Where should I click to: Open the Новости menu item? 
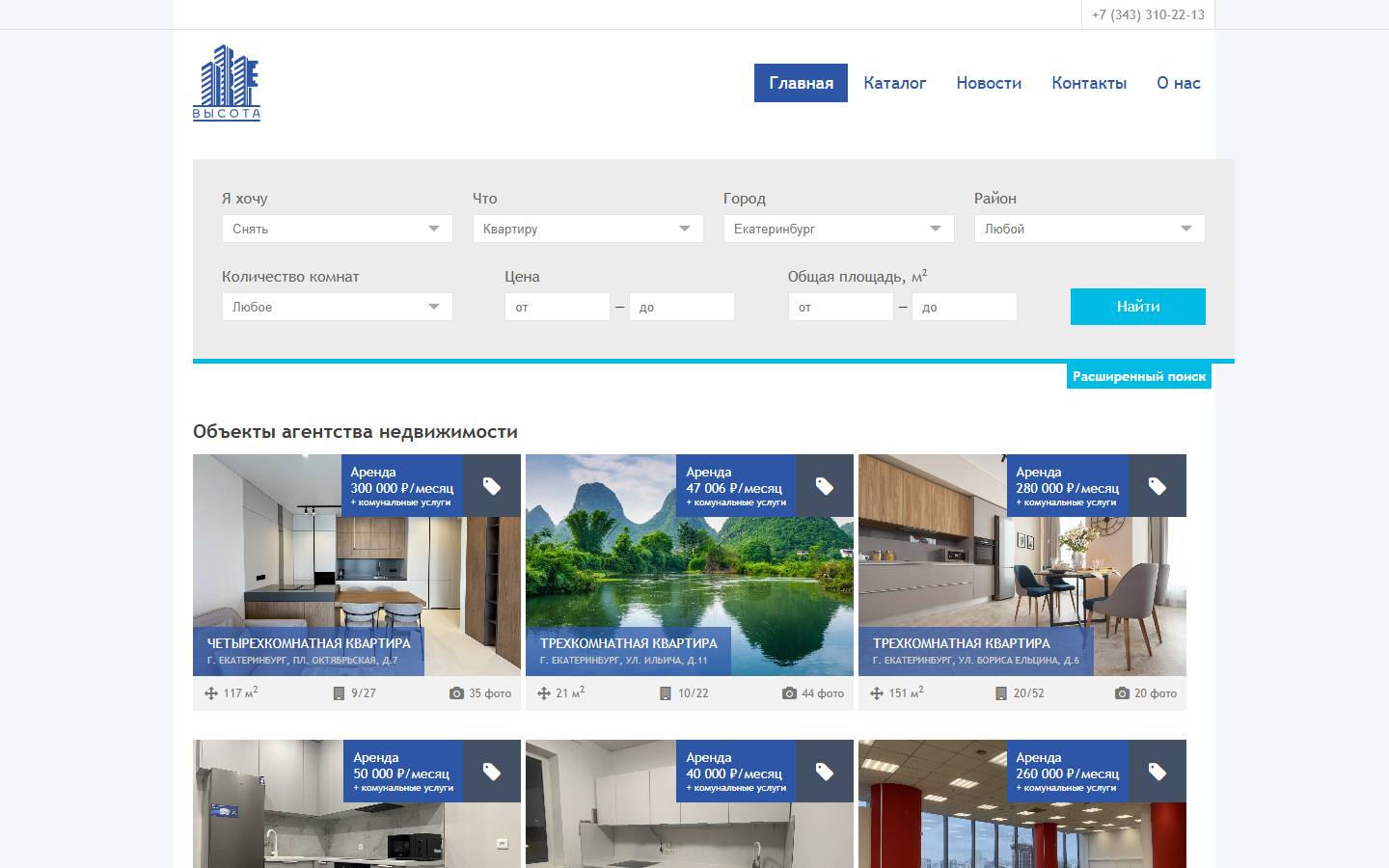coord(989,83)
